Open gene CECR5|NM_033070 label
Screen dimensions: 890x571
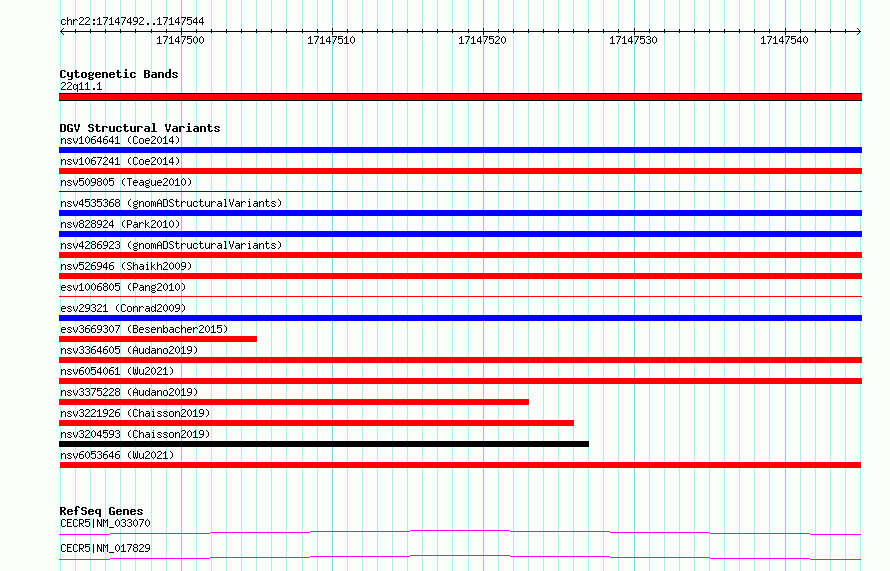tap(105, 523)
